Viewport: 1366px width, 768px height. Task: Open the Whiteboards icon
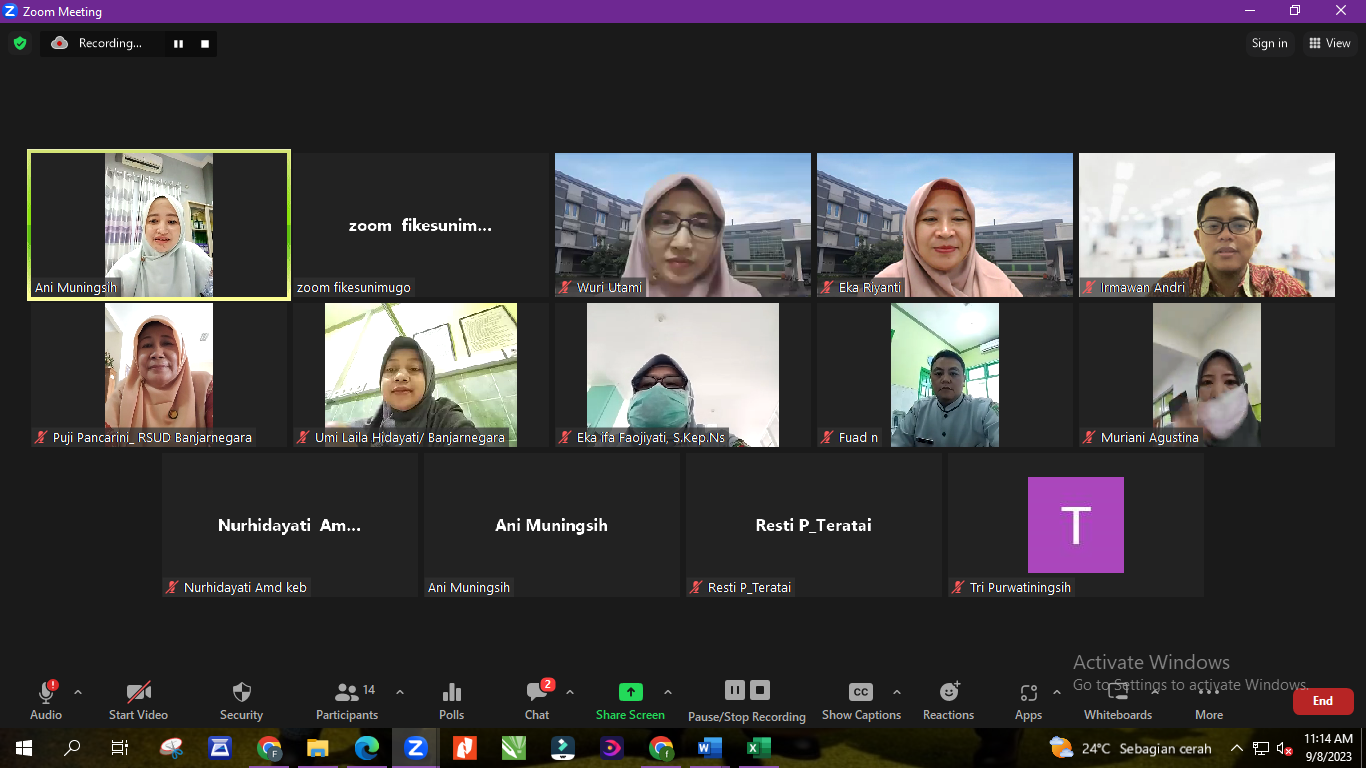tap(1118, 692)
